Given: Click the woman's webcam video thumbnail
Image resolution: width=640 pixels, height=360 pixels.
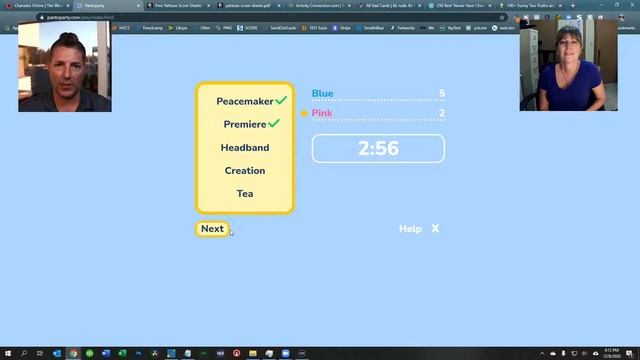Looking at the screenshot, I should [x=568, y=65].
